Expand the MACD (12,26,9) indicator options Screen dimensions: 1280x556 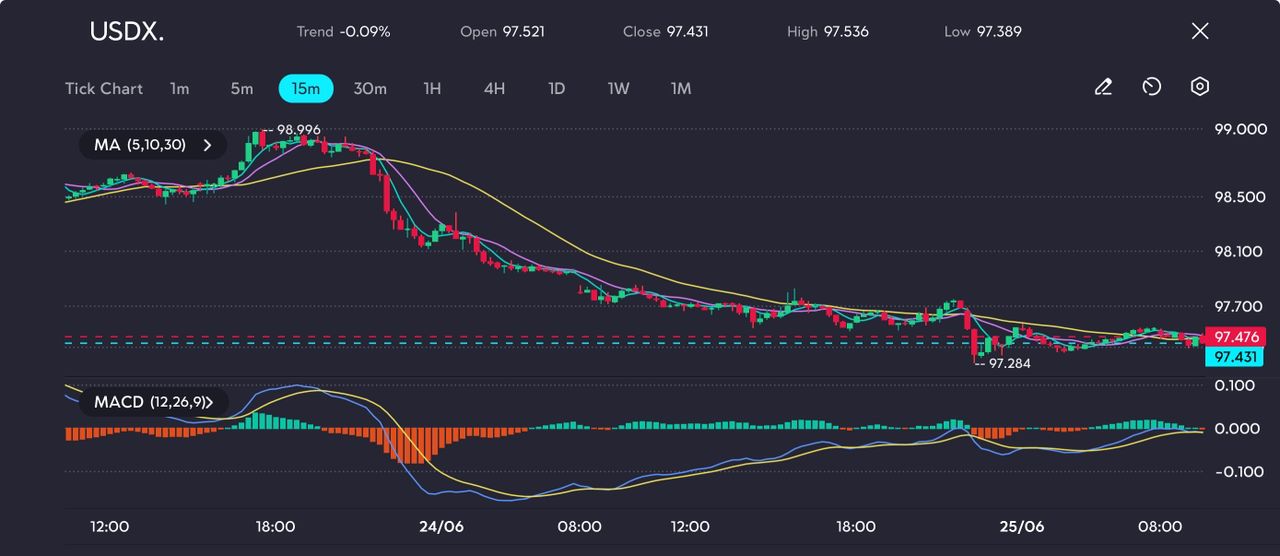(x=153, y=402)
